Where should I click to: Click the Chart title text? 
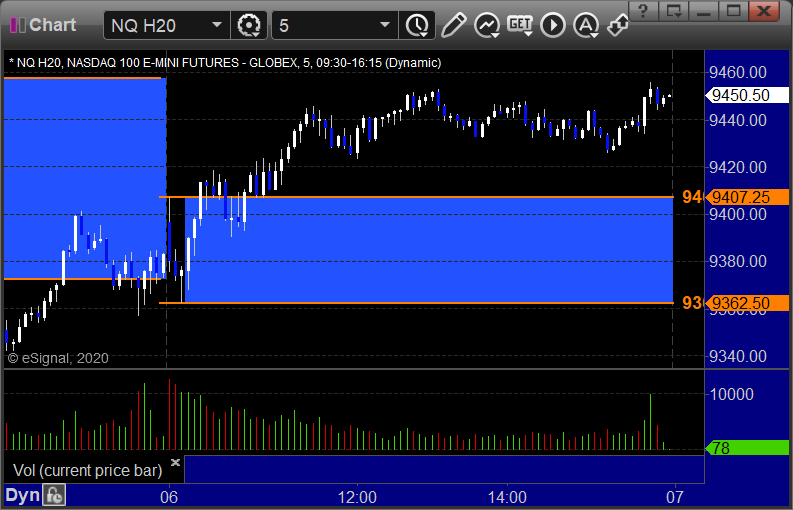pyautogui.click(x=53, y=25)
